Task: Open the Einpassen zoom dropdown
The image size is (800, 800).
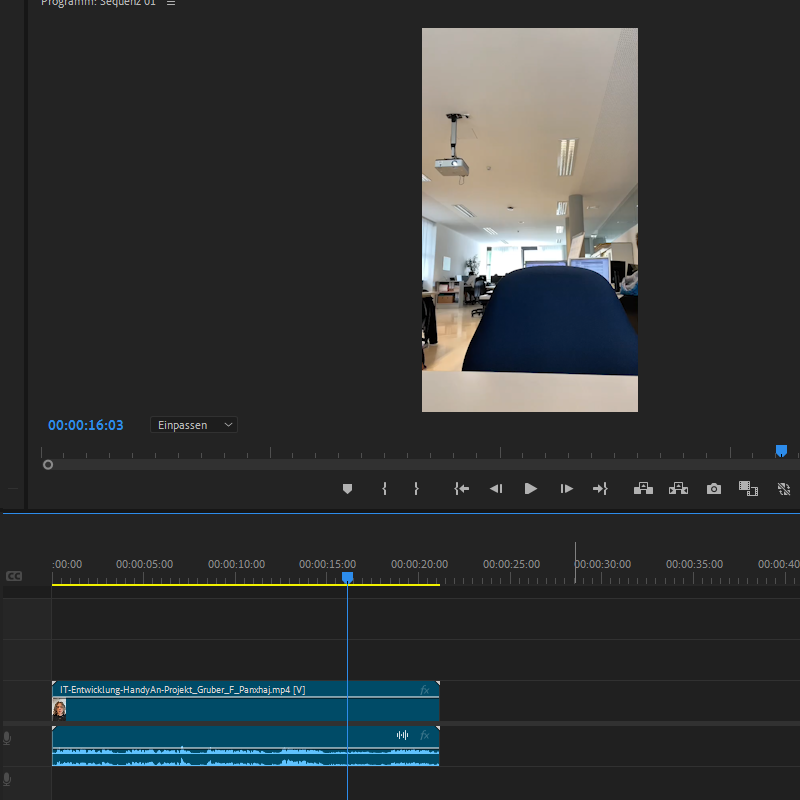Action: coord(194,425)
